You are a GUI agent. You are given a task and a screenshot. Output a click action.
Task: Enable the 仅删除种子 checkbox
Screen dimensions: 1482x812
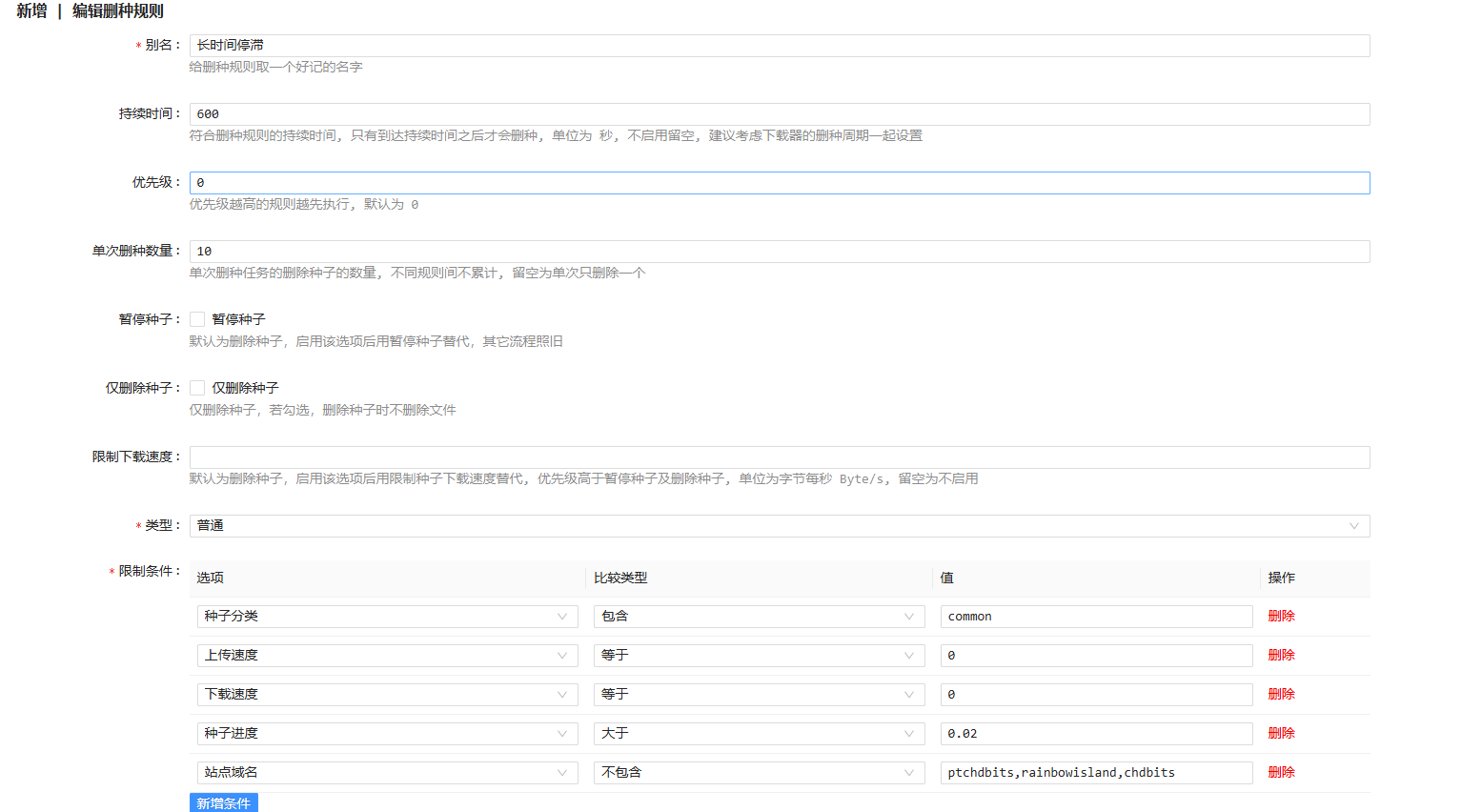[x=197, y=388]
